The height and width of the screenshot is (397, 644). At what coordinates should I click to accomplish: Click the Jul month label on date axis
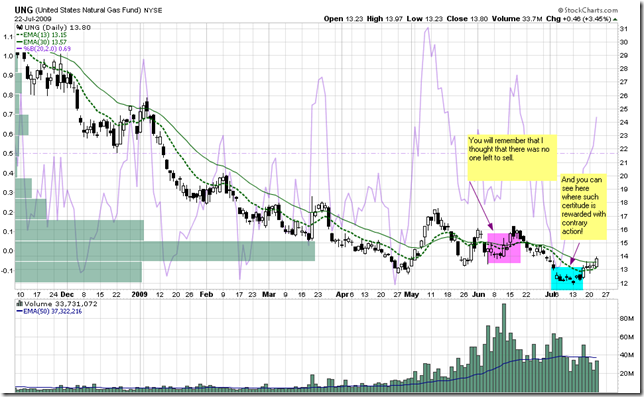tap(549, 294)
